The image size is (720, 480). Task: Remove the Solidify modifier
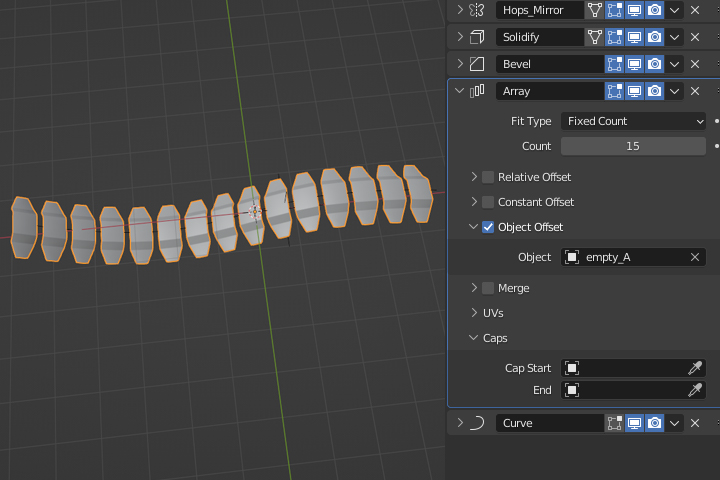695,37
